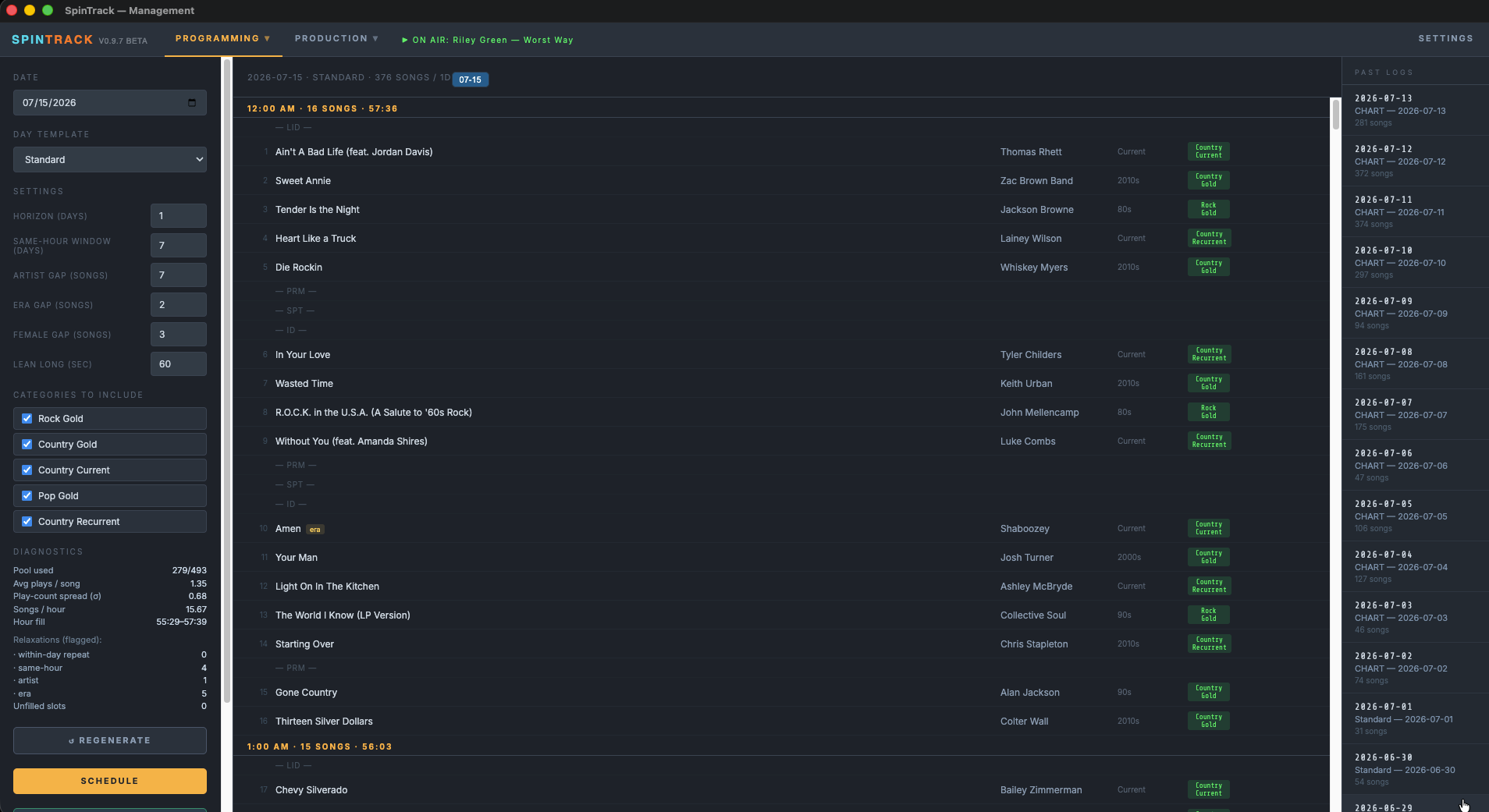Uncheck the Rock Gold category checkbox

[x=27, y=419]
